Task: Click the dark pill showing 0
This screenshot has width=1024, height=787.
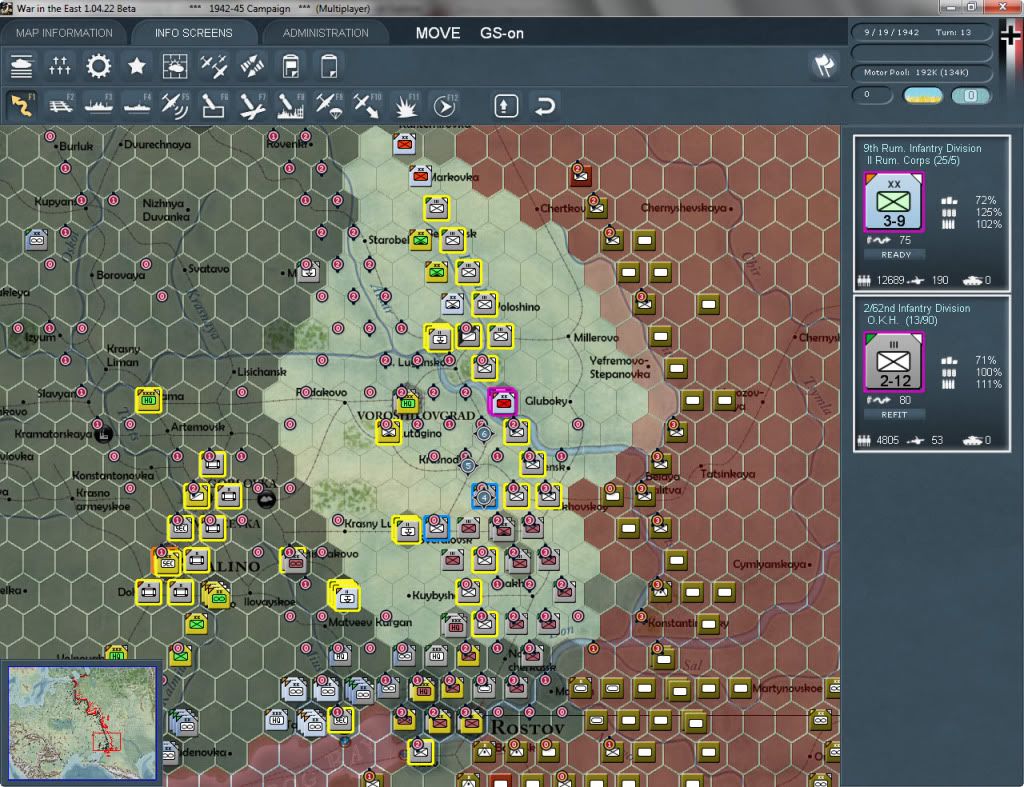Action: [872, 95]
